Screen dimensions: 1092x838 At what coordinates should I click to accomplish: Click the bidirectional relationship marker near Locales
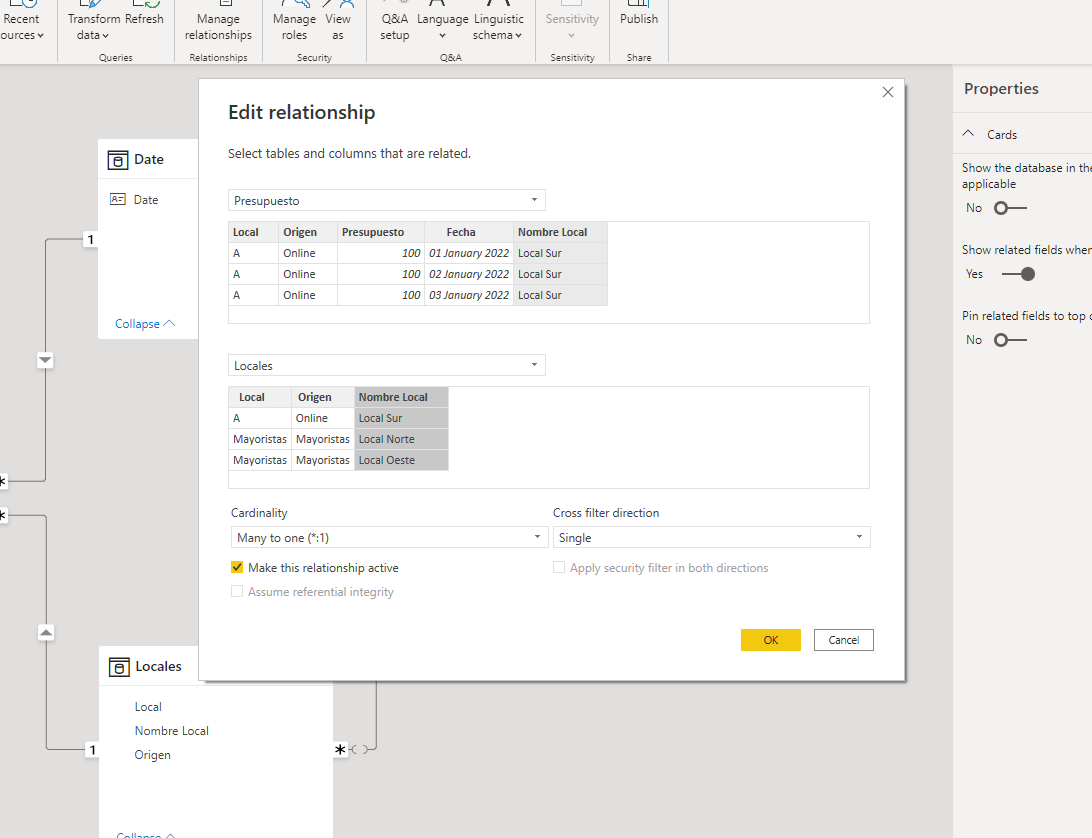[x=360, y=750]
